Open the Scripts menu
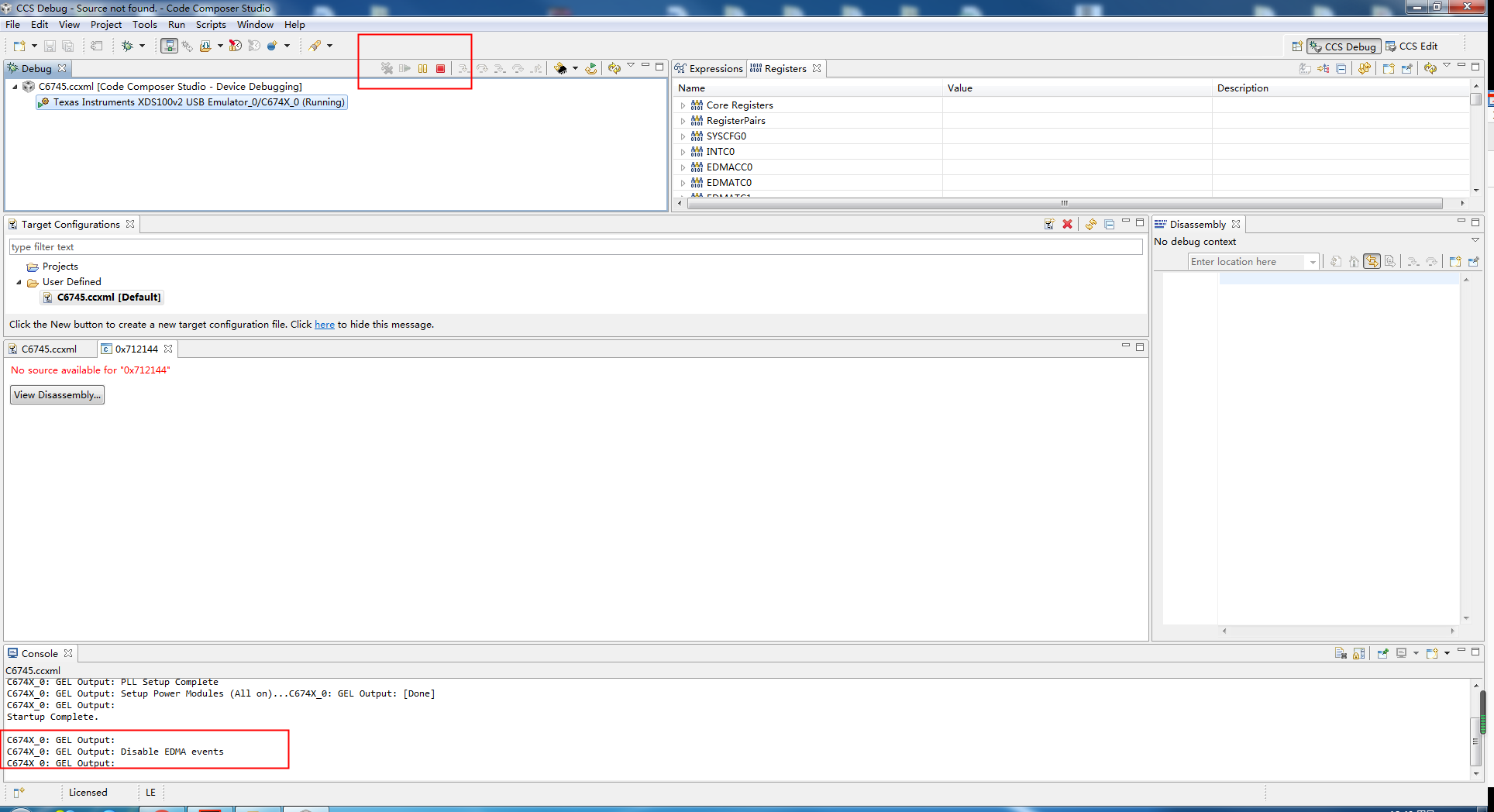 point(211,25)
